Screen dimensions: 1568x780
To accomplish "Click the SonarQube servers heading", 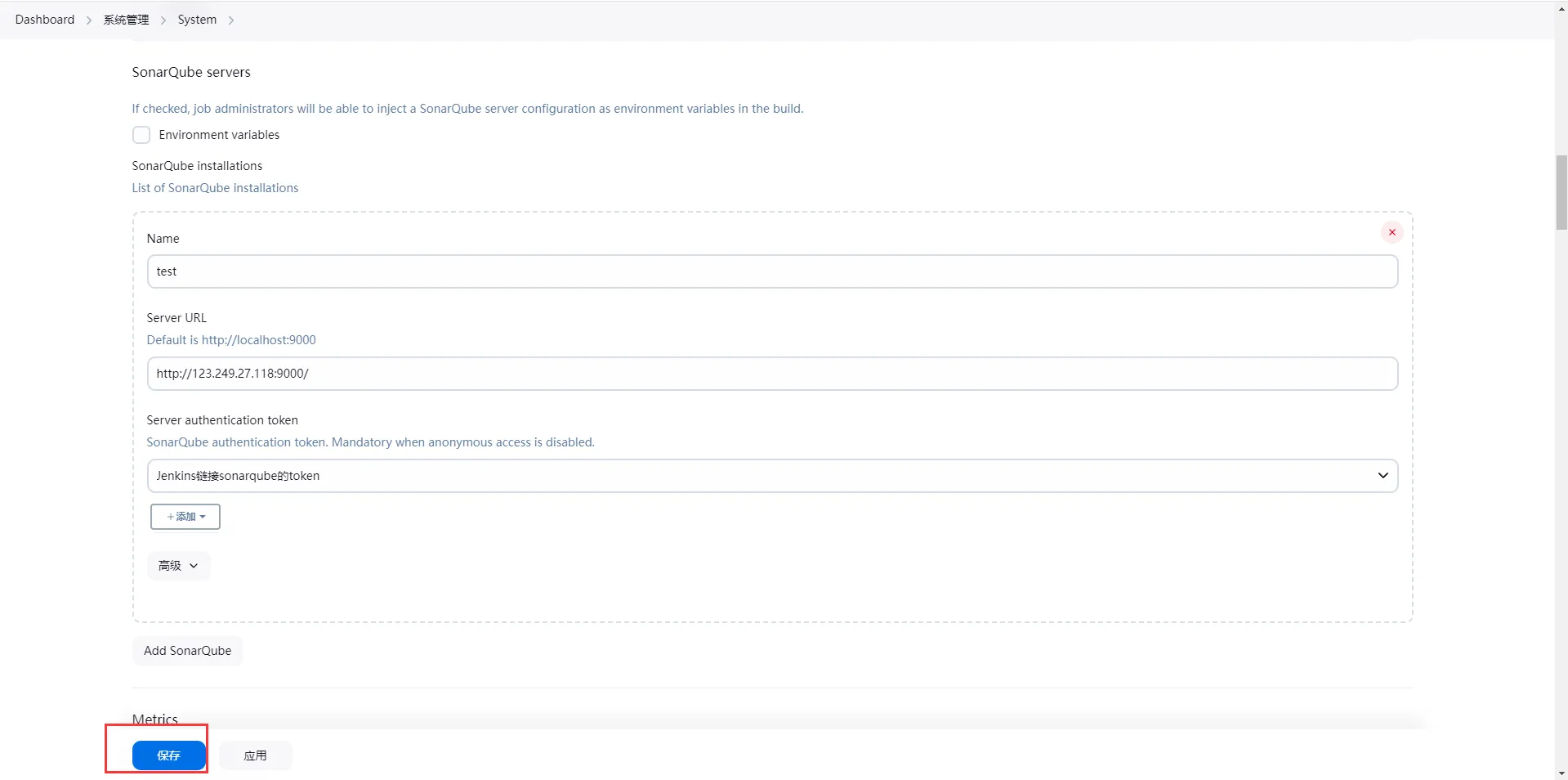I will [191, 72].
